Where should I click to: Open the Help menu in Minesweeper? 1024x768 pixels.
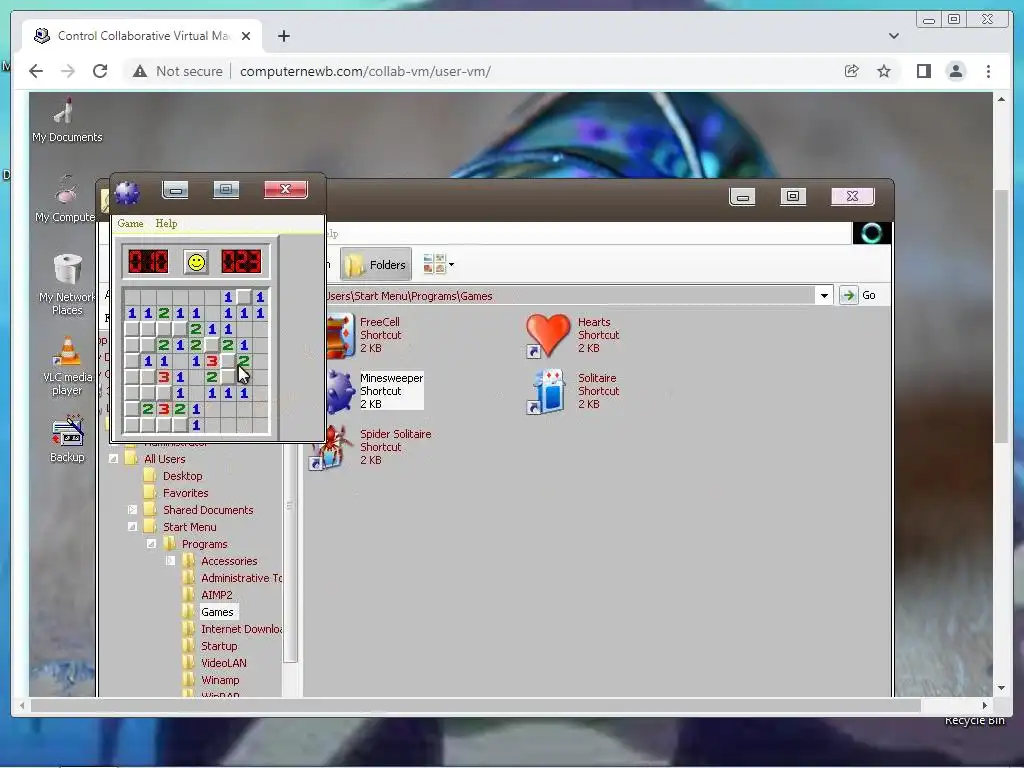tap(166, 223)
